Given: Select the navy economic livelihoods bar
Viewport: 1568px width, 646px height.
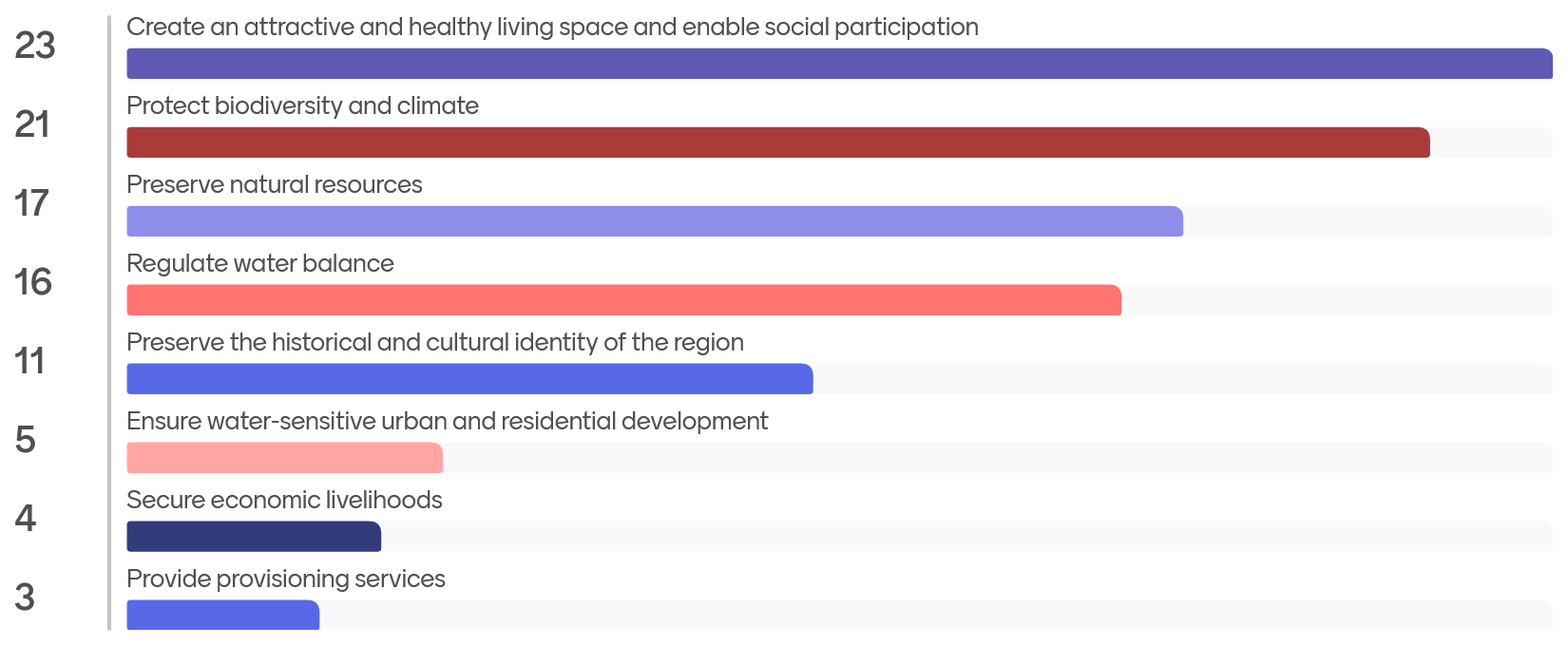Looking at the screenshot, I should pyautogui.click(x=254, y=537).
